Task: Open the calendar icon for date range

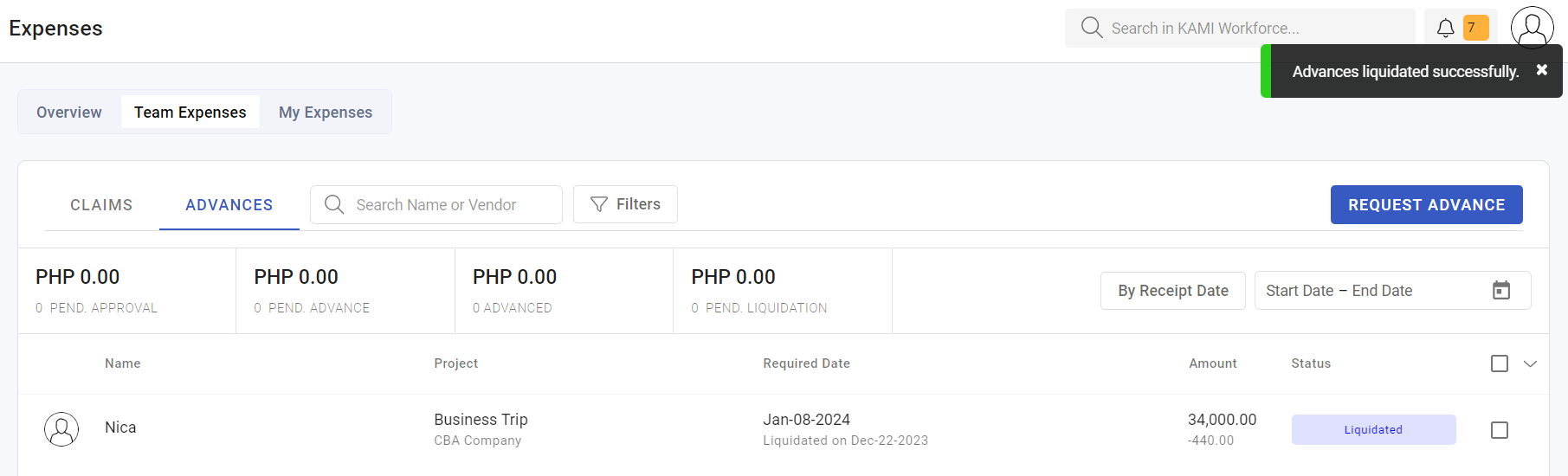Action: [1501, 291]
